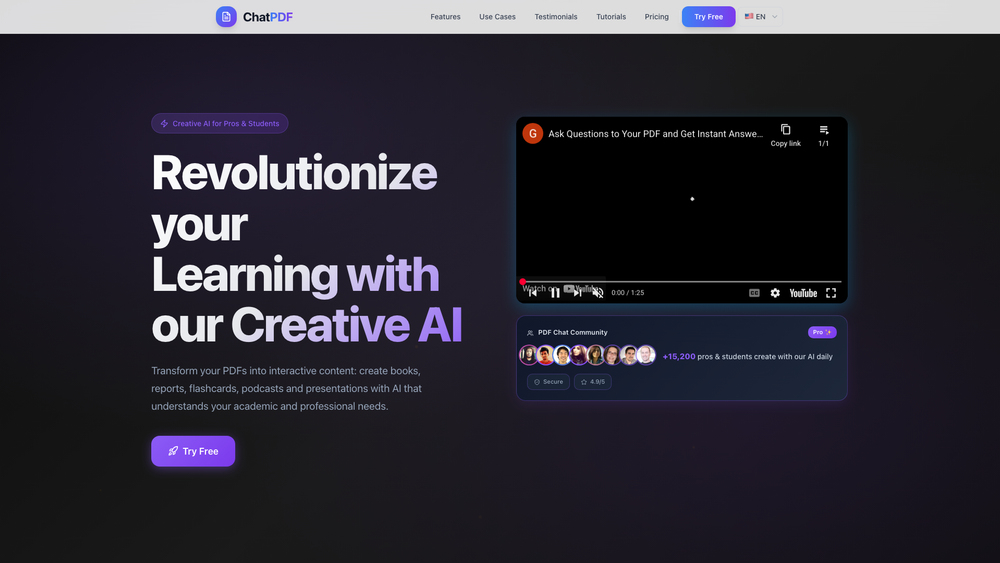Click the last community avatar
This screenshot has width=1000, height=563.
(646, 355)
